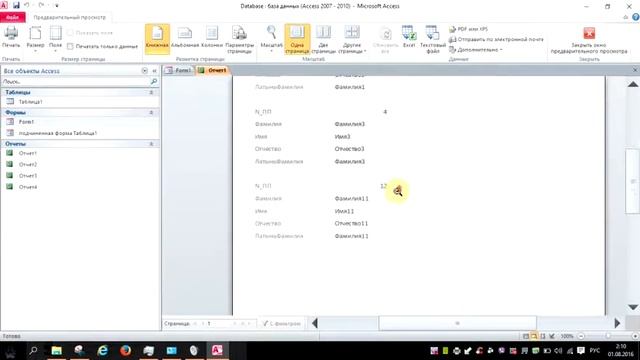Click the search magnifier icon
Screen dimensions: 640x360
(x=154, y=82)
